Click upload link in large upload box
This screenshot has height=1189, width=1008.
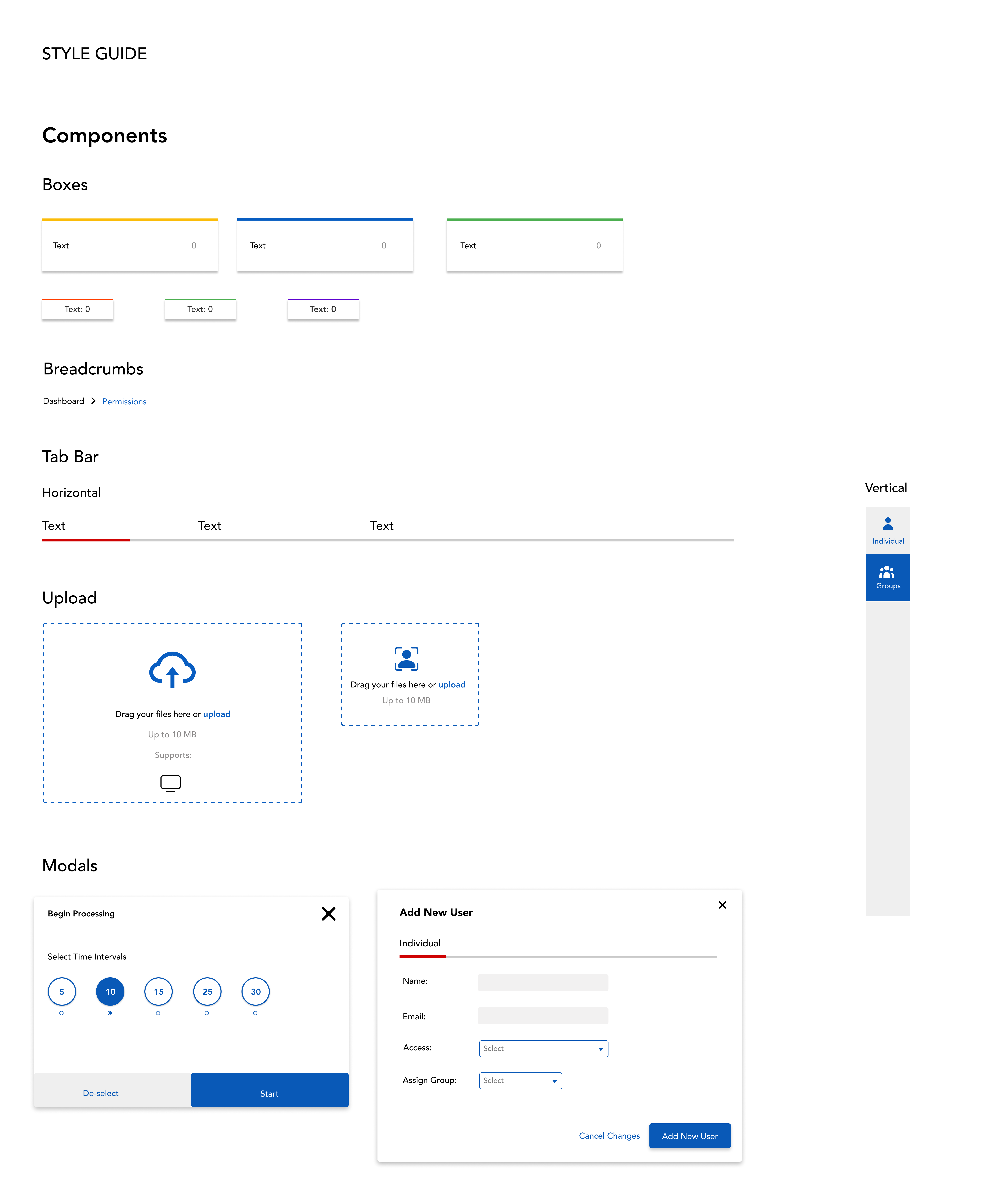(217, 714)
